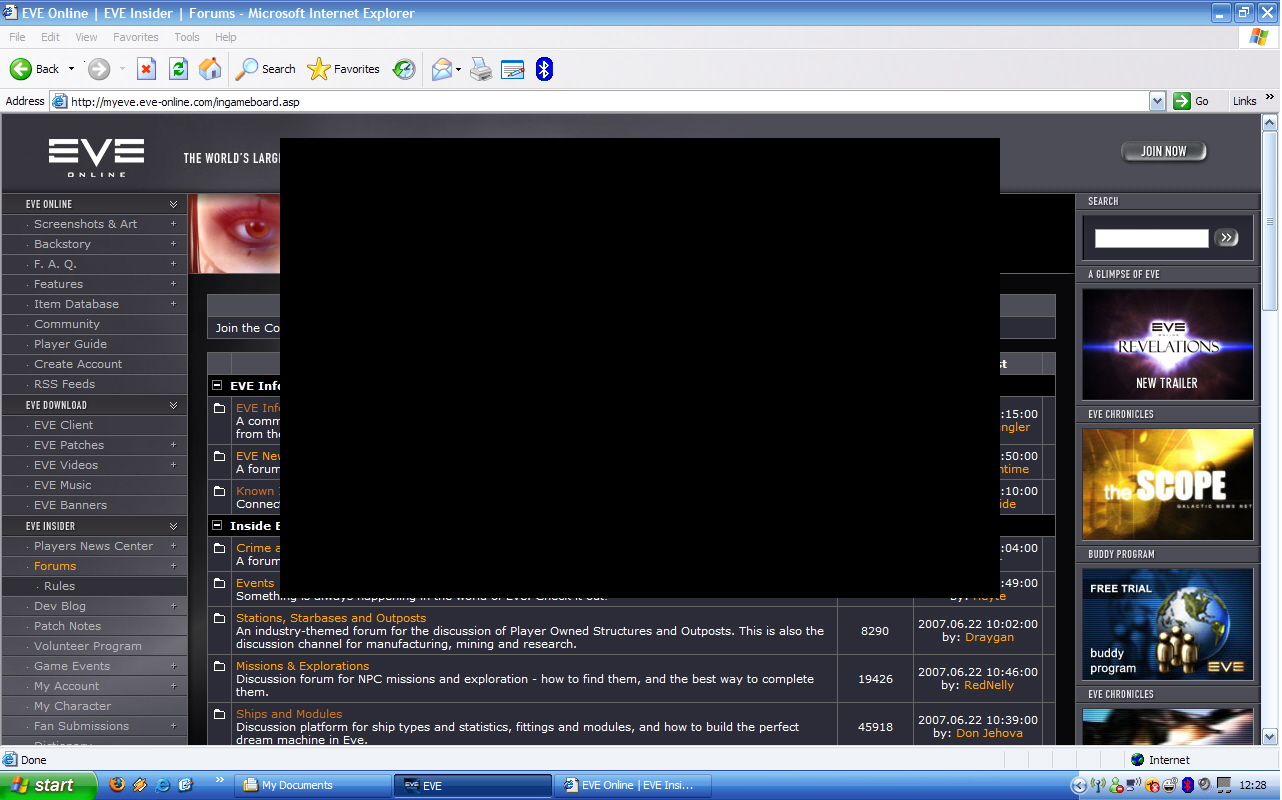This screenshot has height=800, width=1282.
Task: Open the Help menu
Action: 226,37
